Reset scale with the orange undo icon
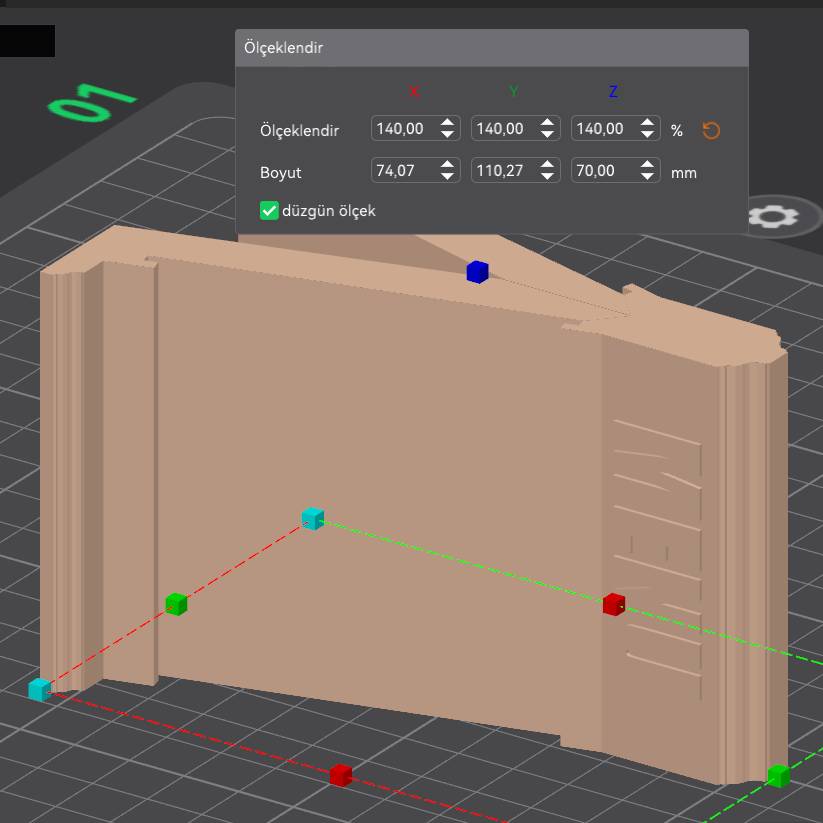 pos(711,130)
